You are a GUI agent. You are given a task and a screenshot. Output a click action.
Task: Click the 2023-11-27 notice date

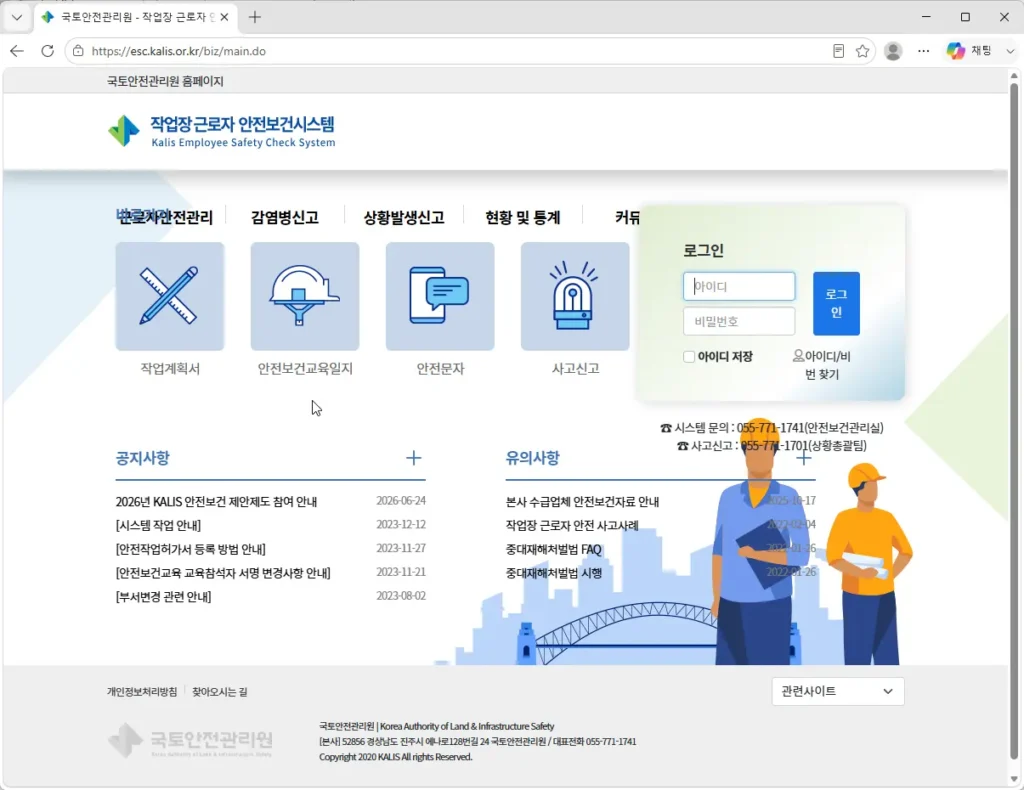pos(401,548)
